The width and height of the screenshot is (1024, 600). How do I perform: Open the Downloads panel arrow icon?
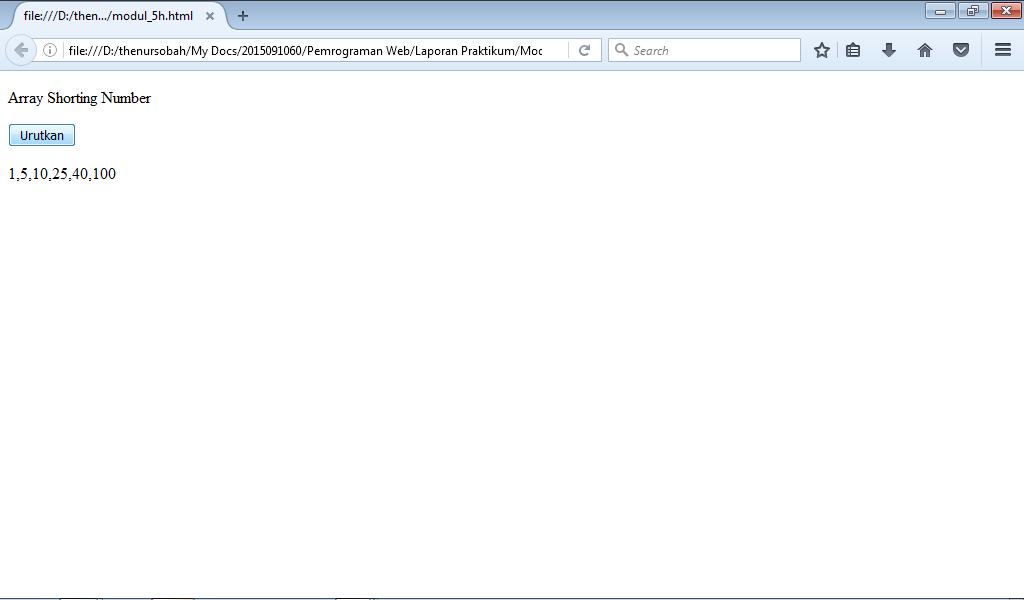[x=889, y=50]
